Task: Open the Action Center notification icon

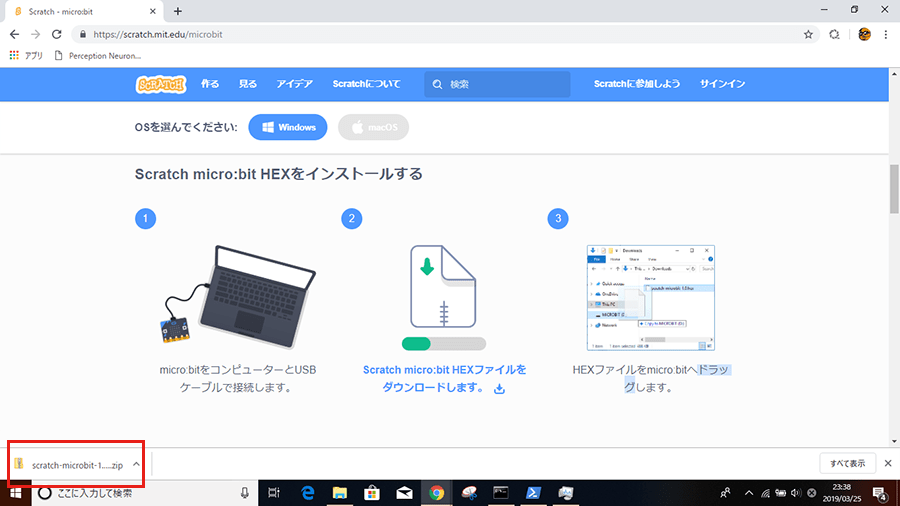Action: point(880,493)
